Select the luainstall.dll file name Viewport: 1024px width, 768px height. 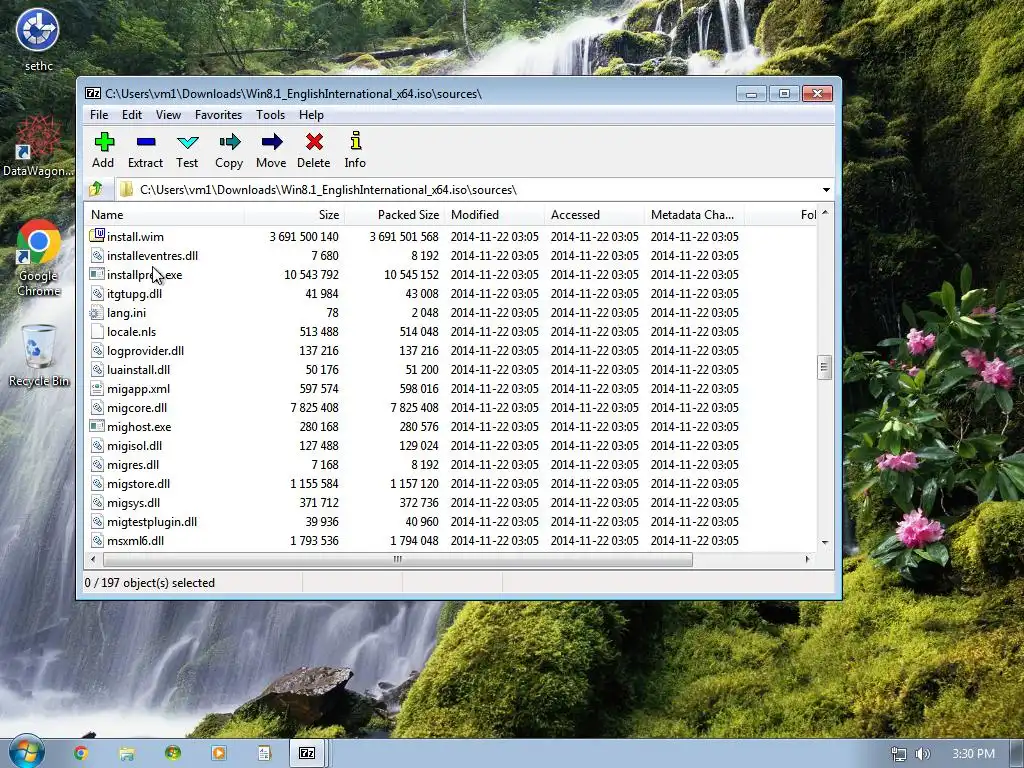(x=138, y=369)
